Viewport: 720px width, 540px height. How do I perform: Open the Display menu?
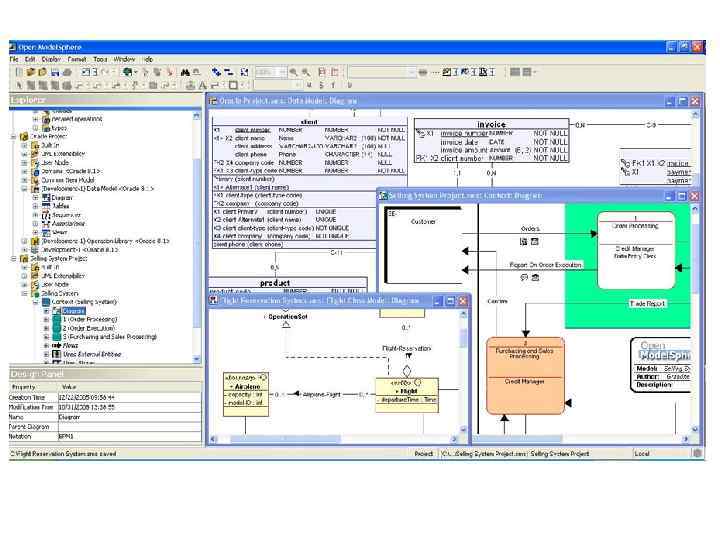click(x=51, y=59)
